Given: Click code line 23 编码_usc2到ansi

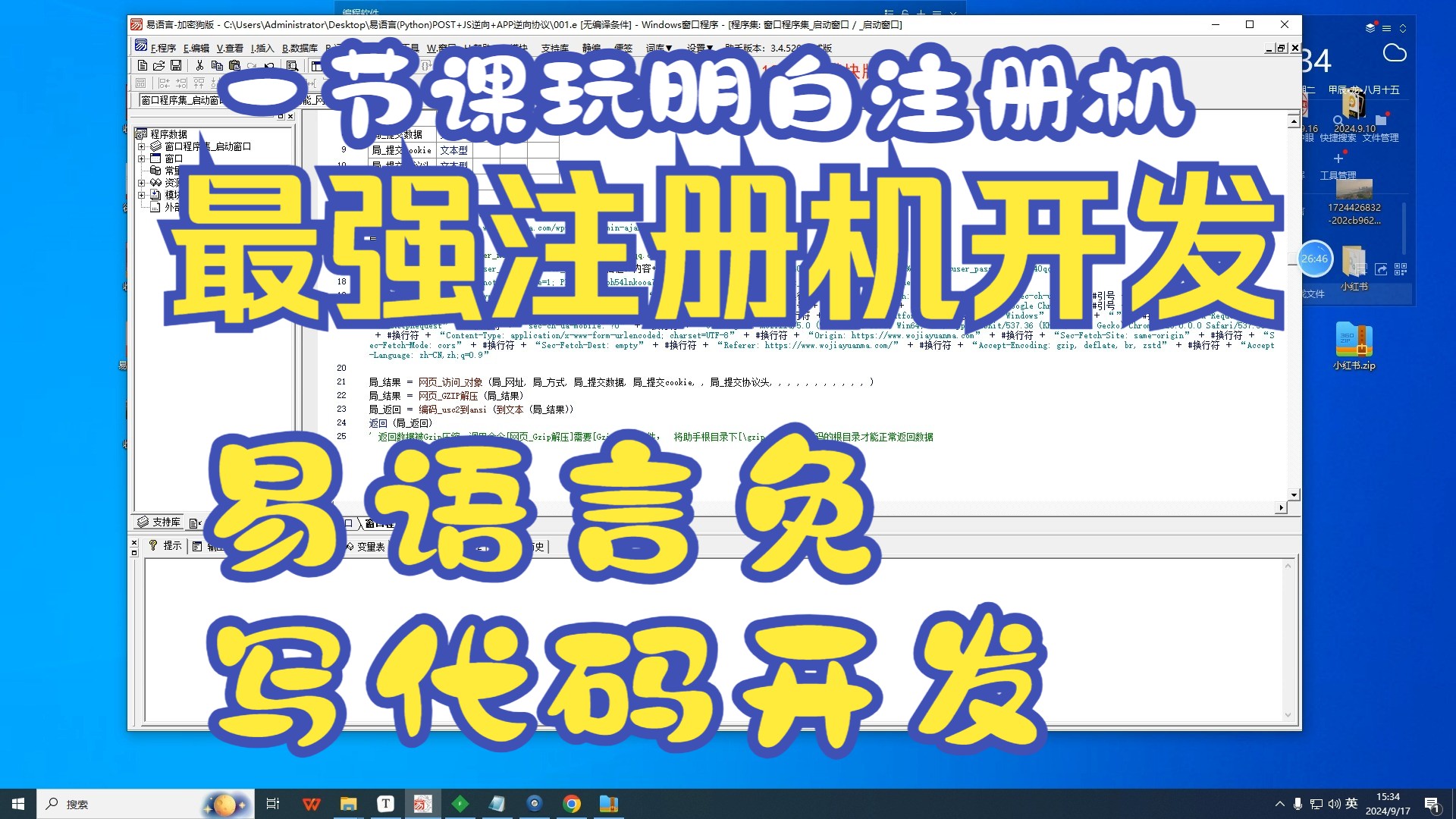Looking at the screenshot, I should (x=453, y=409).
